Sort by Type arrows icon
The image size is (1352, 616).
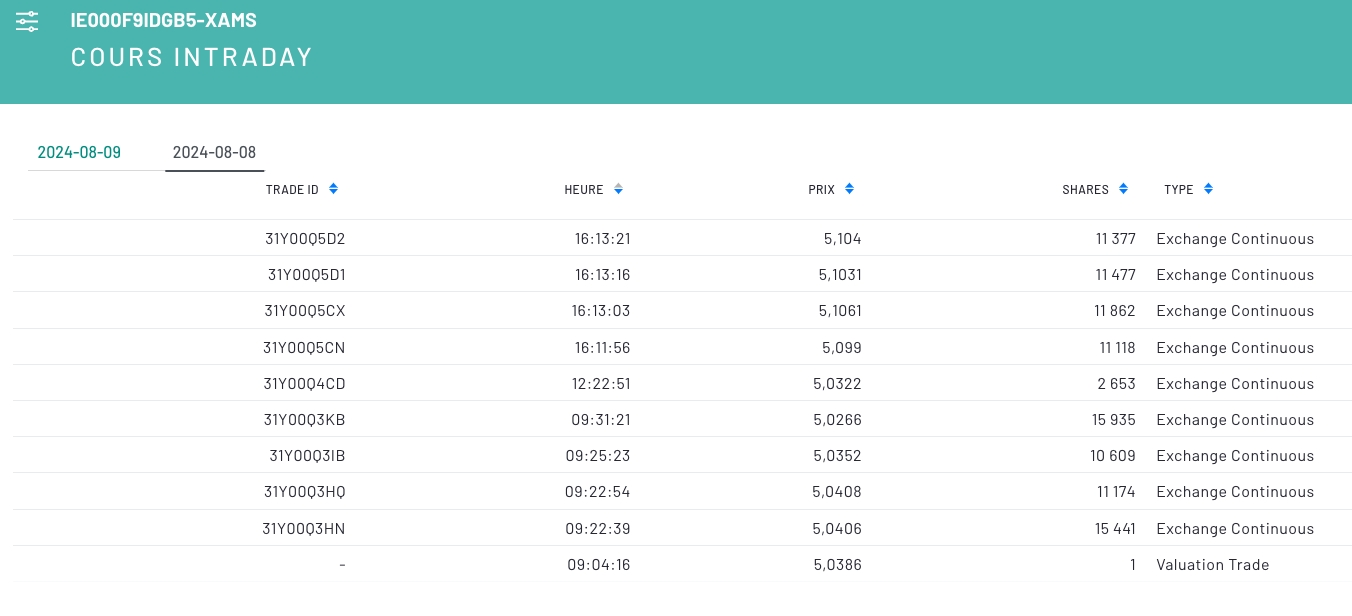1208,189
